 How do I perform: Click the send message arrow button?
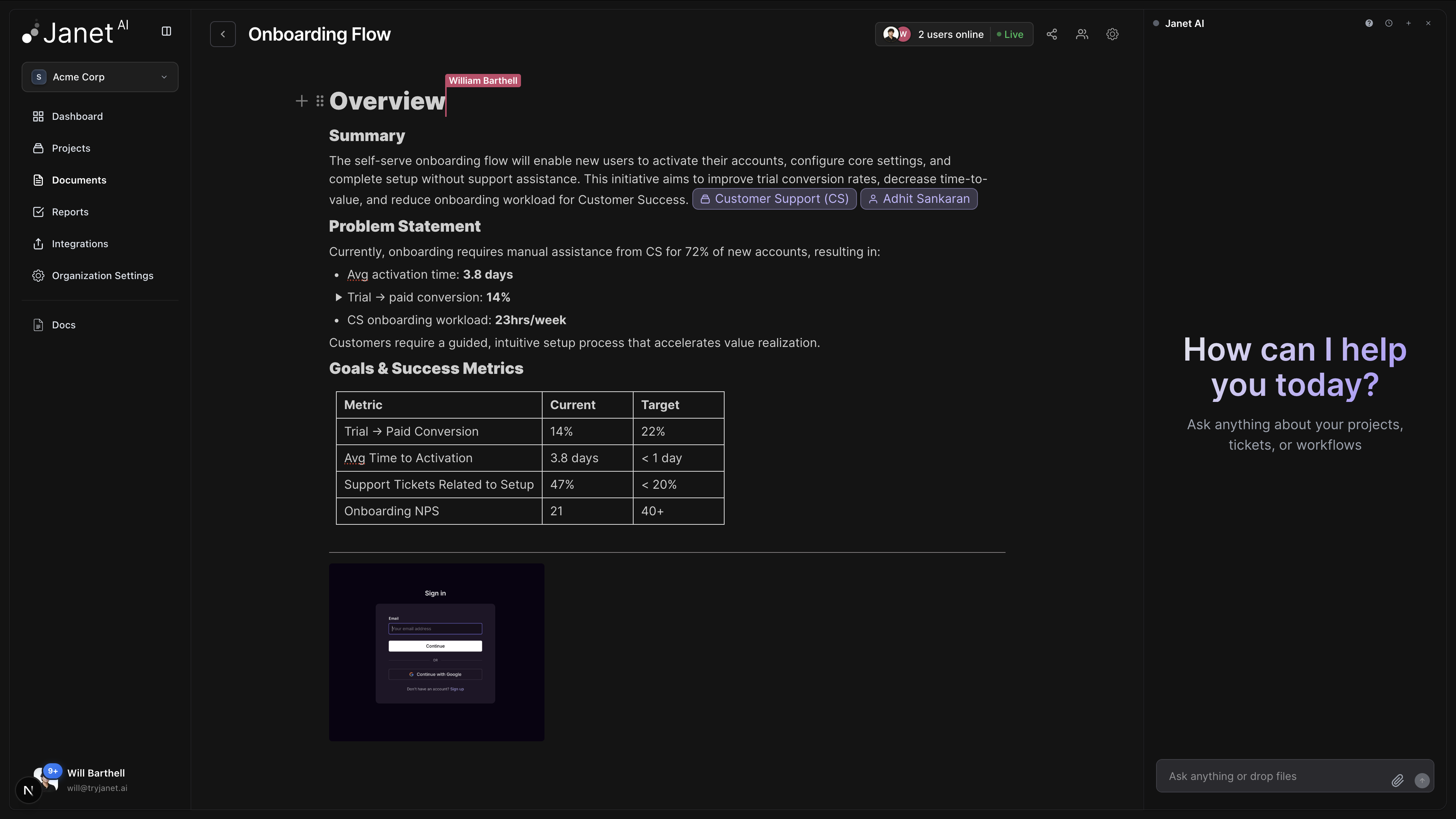click(x=1421, y=781)
